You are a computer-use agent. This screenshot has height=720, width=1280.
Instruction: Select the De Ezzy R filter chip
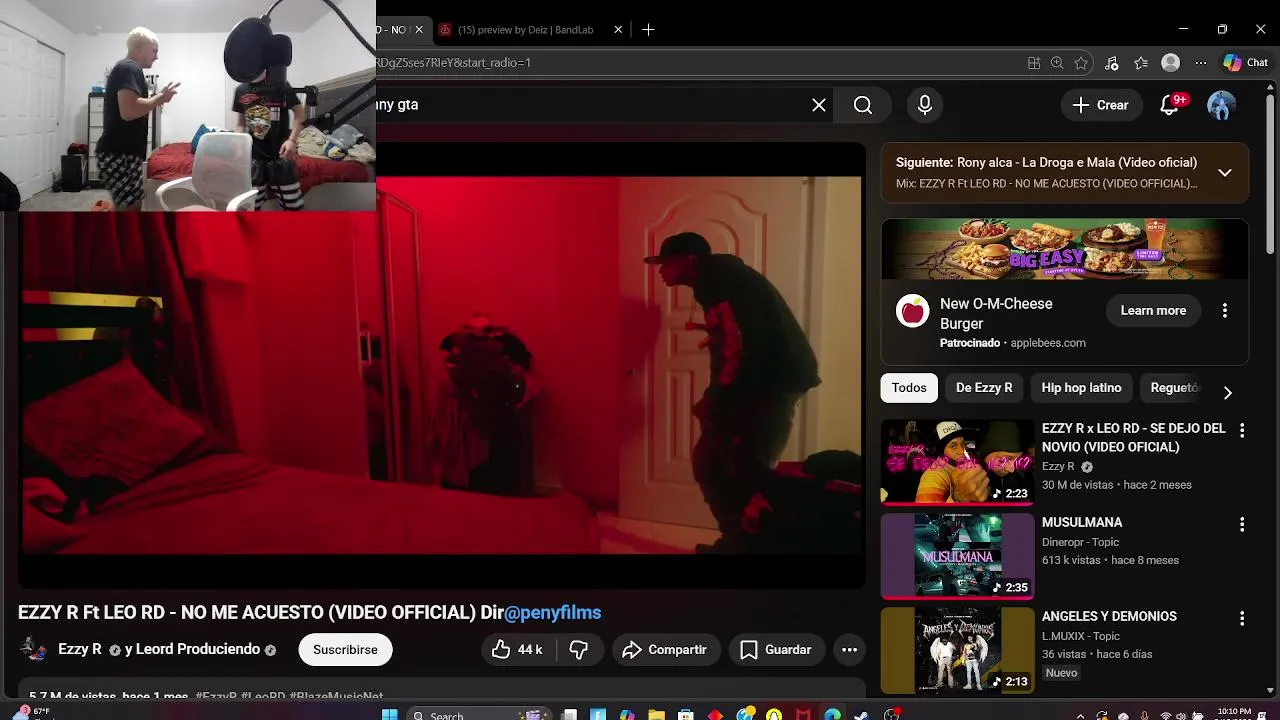pyautogui.click(x=984, y=388)
